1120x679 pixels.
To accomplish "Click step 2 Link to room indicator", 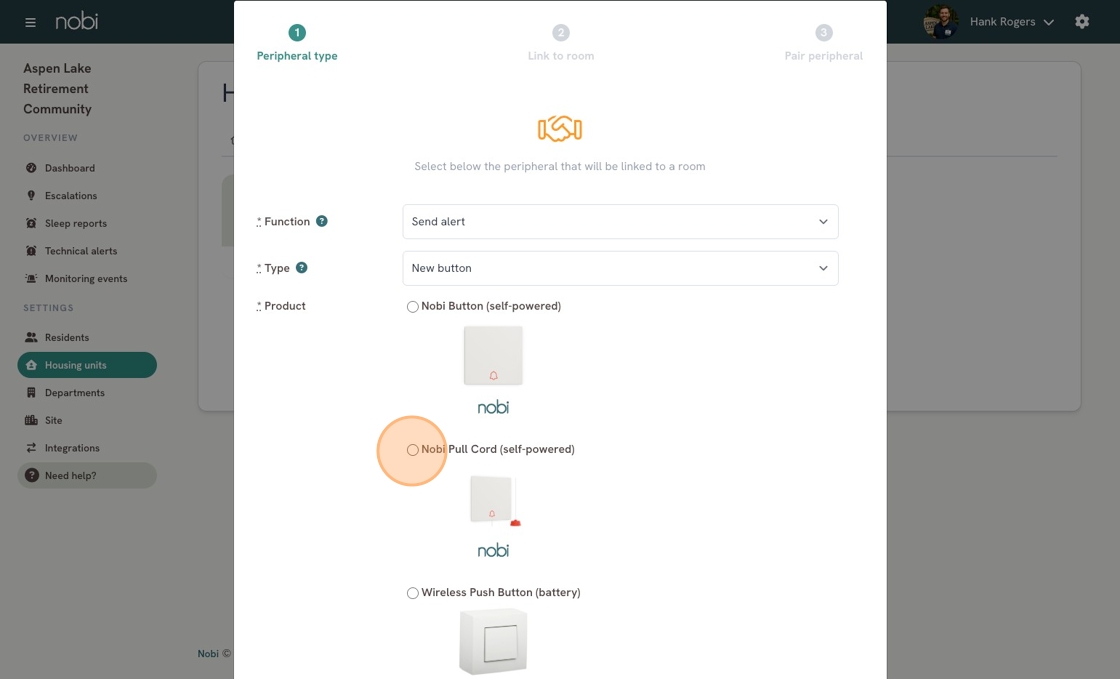I will pyautogui.click(x=560, y=34).
